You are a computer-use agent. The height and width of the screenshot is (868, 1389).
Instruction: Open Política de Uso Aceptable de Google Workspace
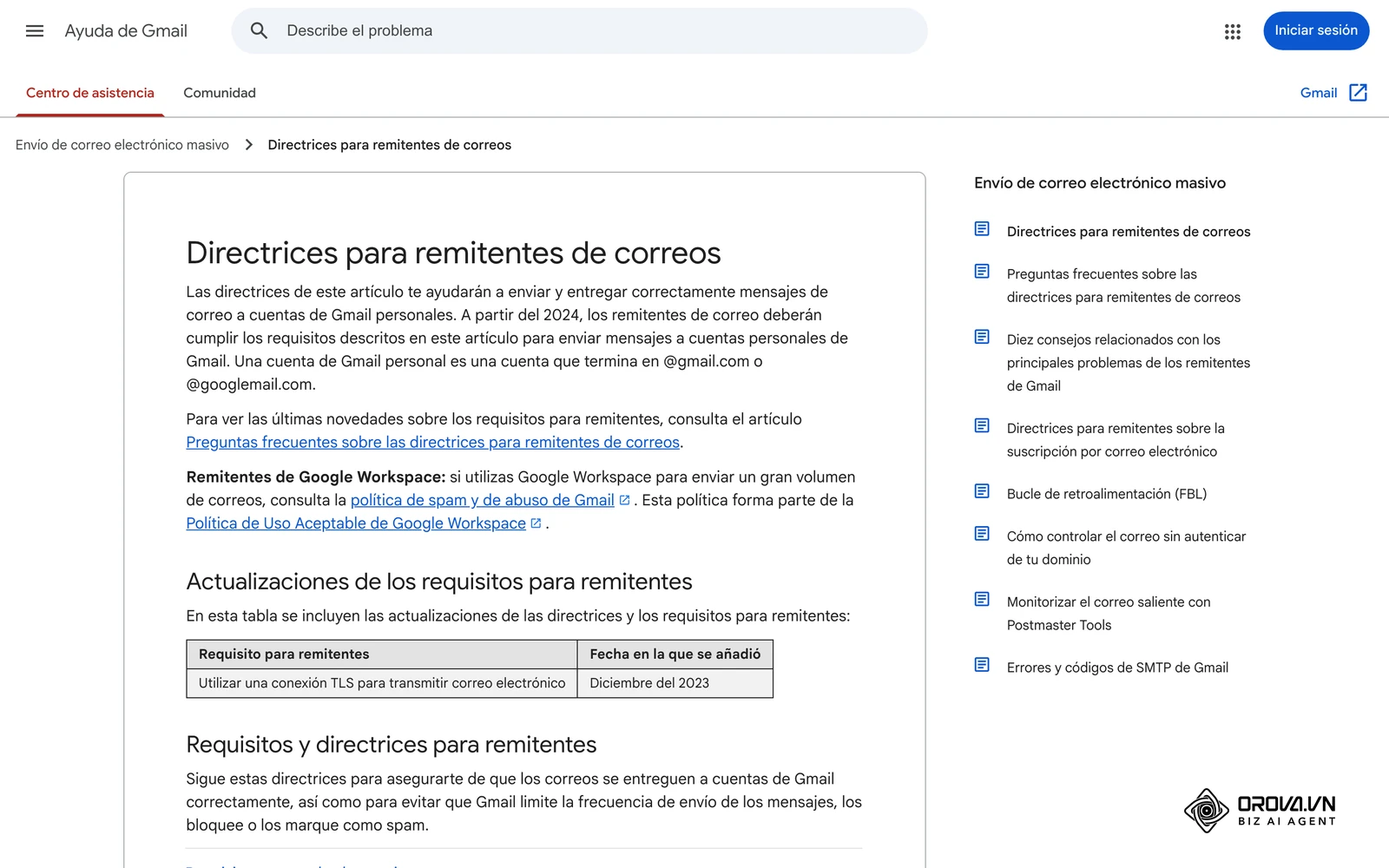[356, 523]
